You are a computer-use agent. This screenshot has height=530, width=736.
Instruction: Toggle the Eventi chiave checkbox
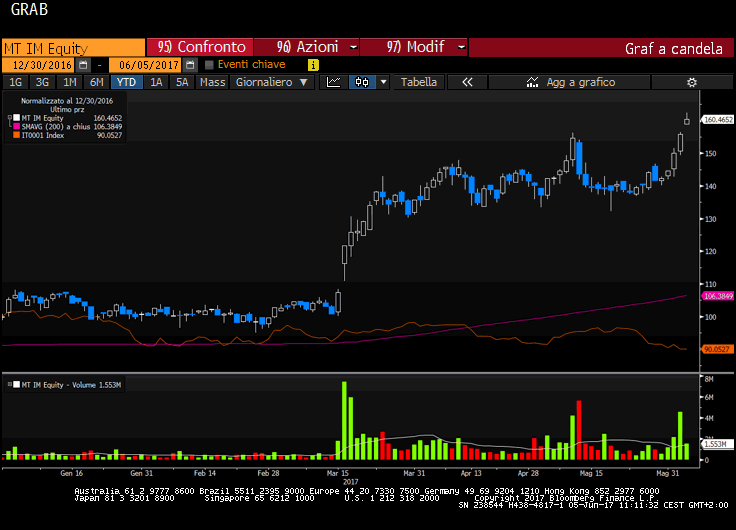coord(209,65)
